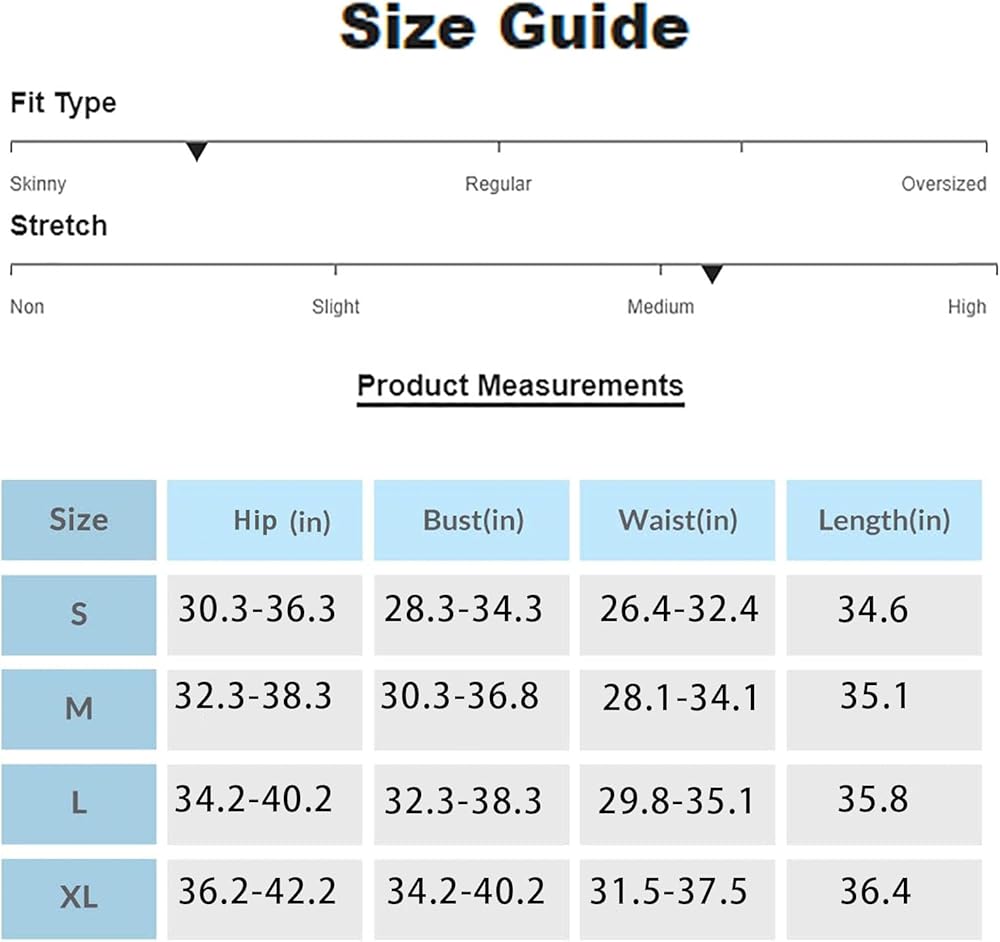Click the 36.4 length cell
Image resolution: width=1000 pixels, height=942 pixels.
874,891
